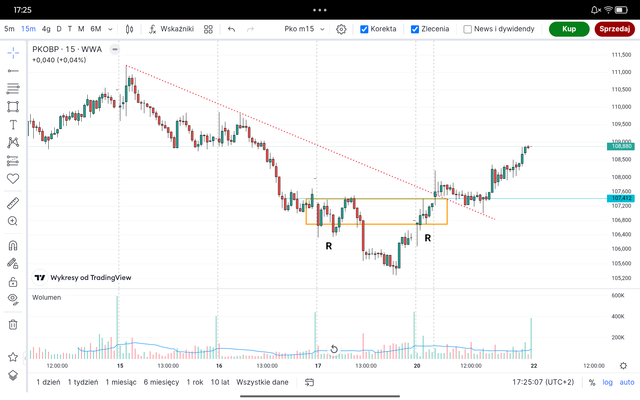Open the favorites star toolbar

[x=13, y=357]
